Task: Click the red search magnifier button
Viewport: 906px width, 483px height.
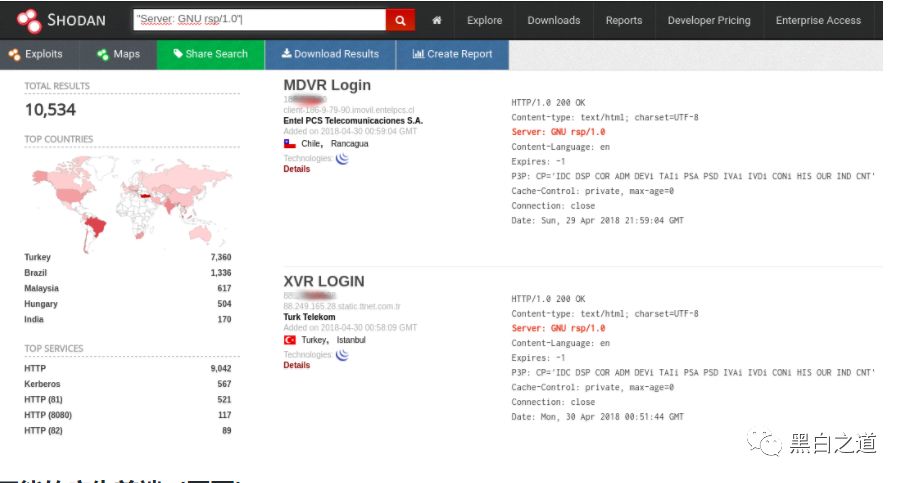Action: pos(400,20)
